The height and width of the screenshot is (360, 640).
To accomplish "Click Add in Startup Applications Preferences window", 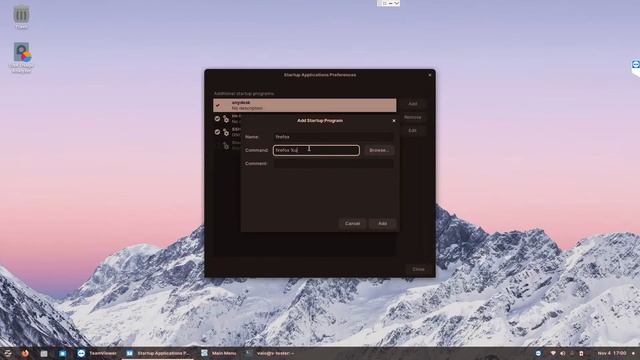I will [413, 104].
